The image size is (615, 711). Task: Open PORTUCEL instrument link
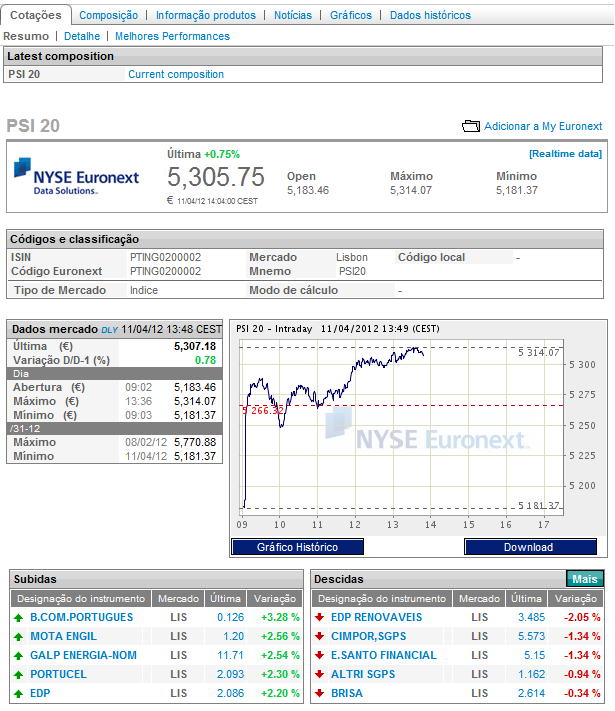coord(59,674)
